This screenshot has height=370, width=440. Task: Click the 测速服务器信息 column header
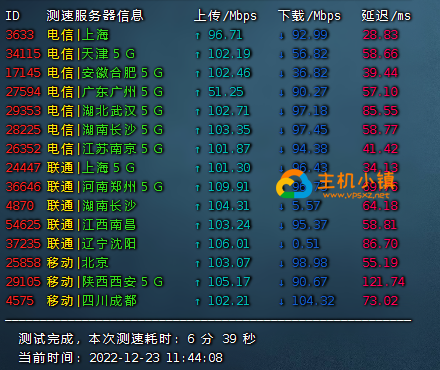tap(95, 16)
